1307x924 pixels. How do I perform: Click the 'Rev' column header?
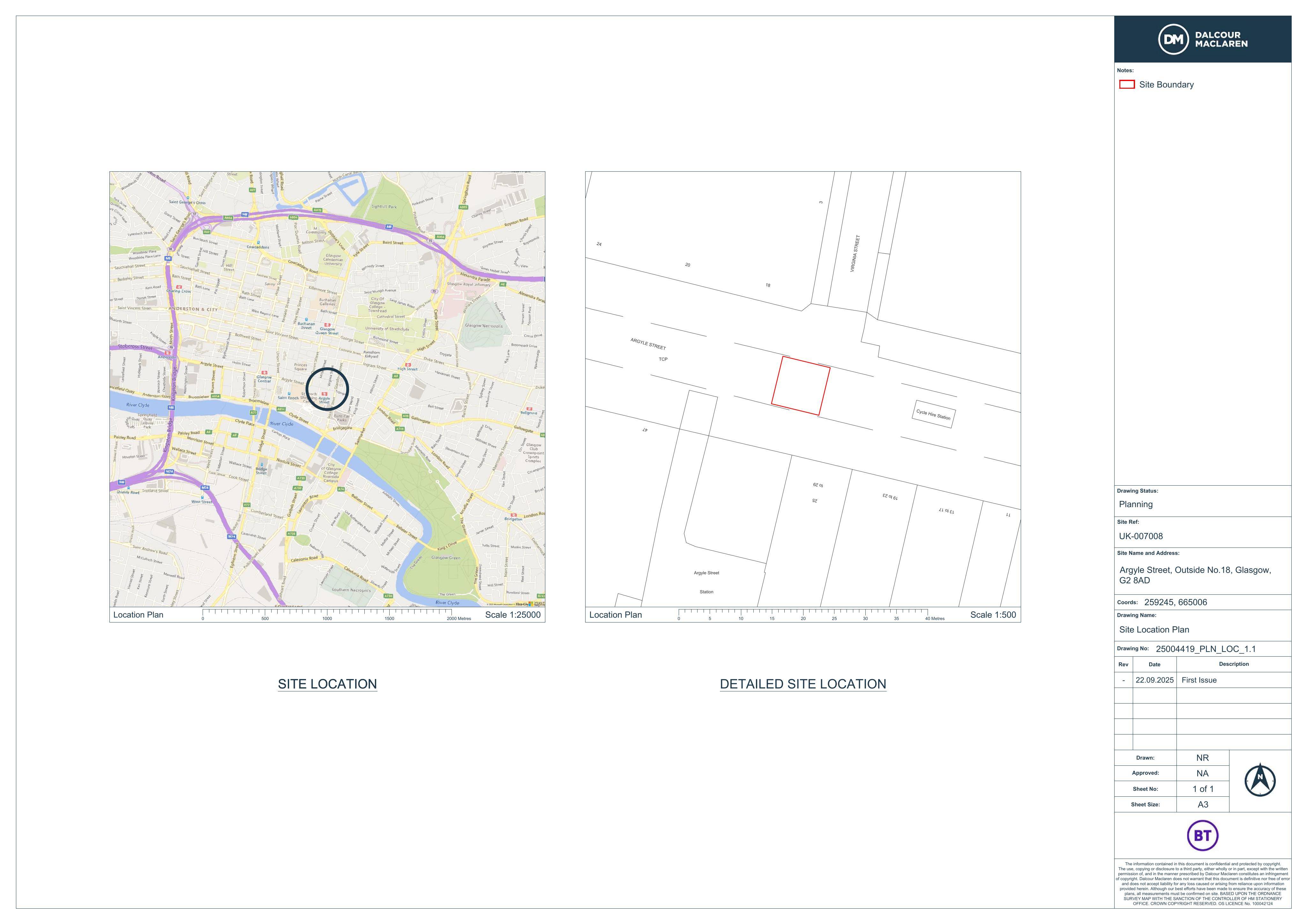coord(1123,664)
